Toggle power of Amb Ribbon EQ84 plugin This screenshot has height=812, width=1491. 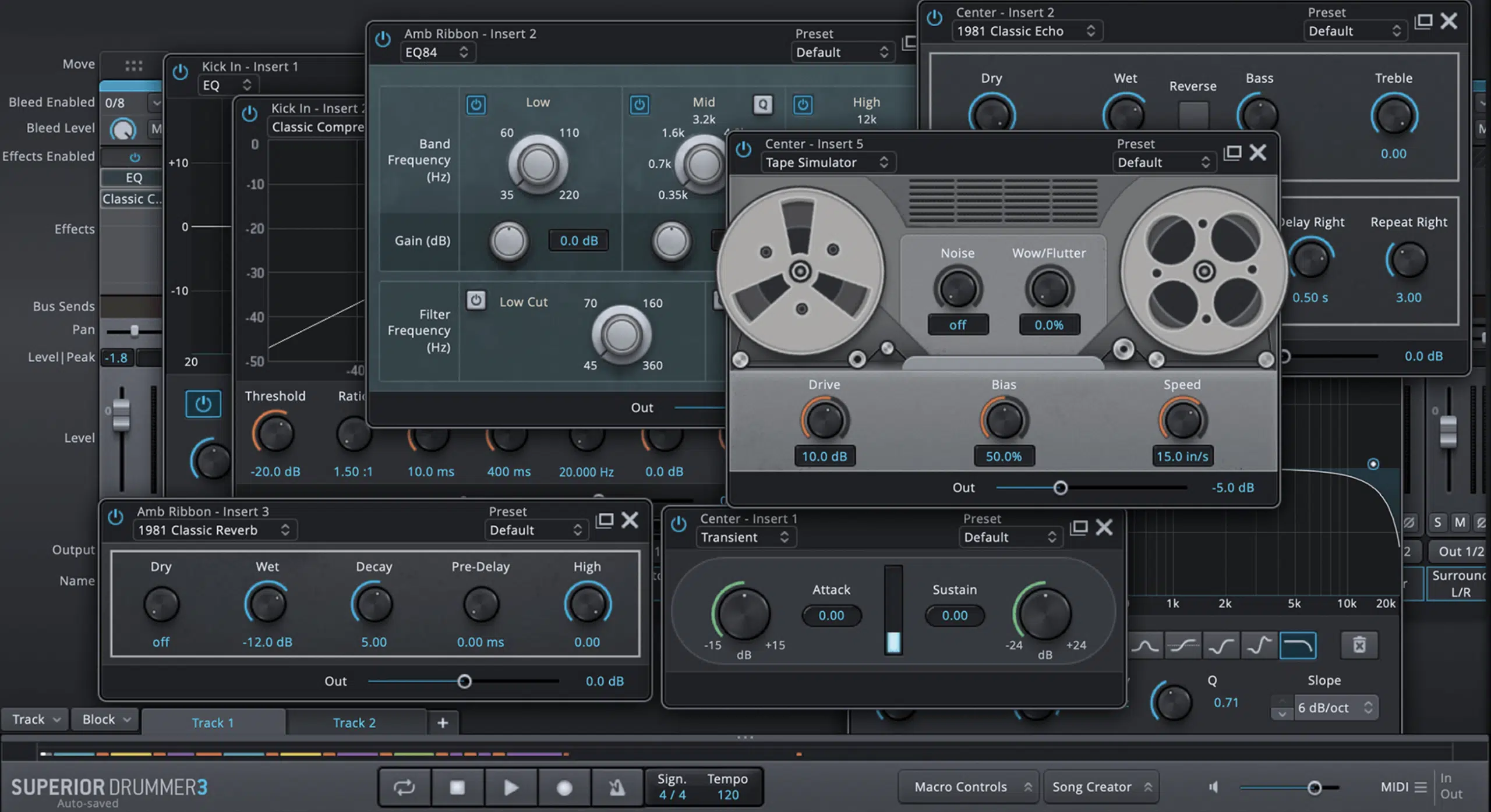point(383,39)
